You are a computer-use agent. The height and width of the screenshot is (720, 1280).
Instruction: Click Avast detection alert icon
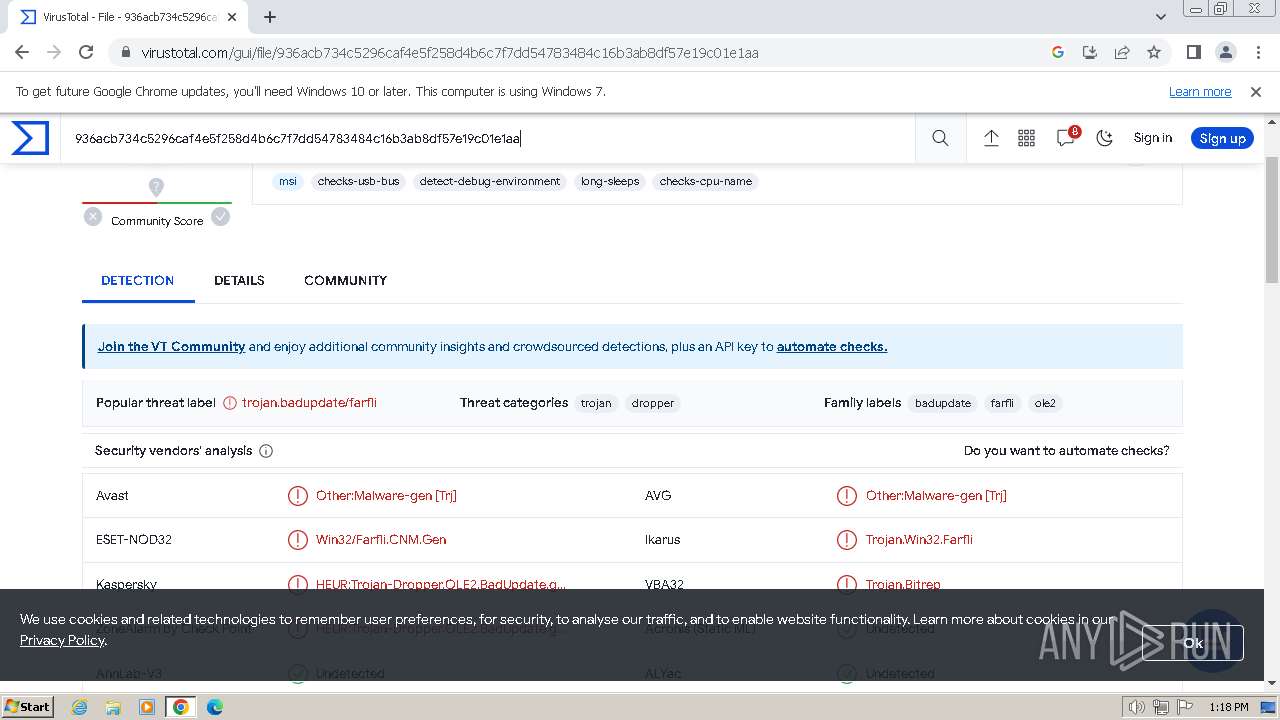point(298,495)
